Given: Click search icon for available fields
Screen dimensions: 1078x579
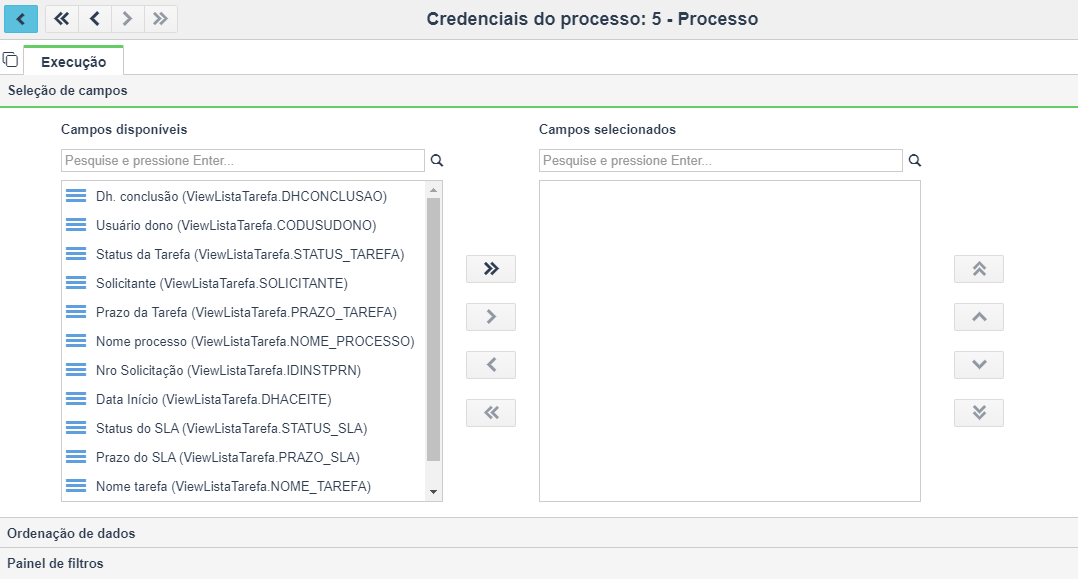Looking at the screenshot, I should [x=436, y=160].
